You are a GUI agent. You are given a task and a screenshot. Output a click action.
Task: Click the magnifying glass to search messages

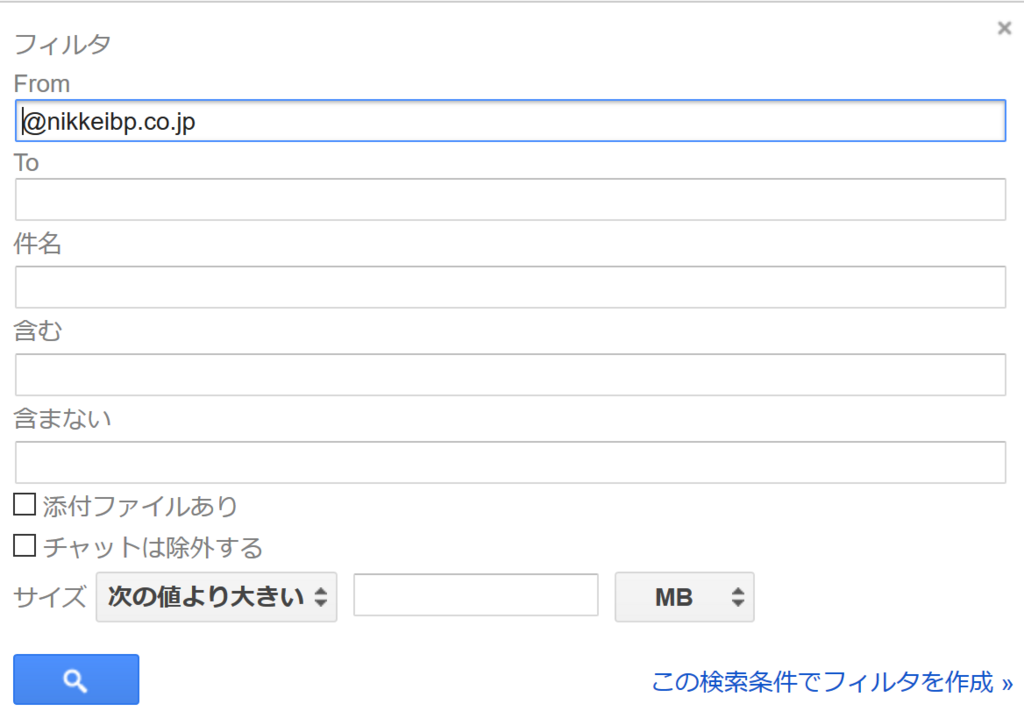(x=75, y=679)
